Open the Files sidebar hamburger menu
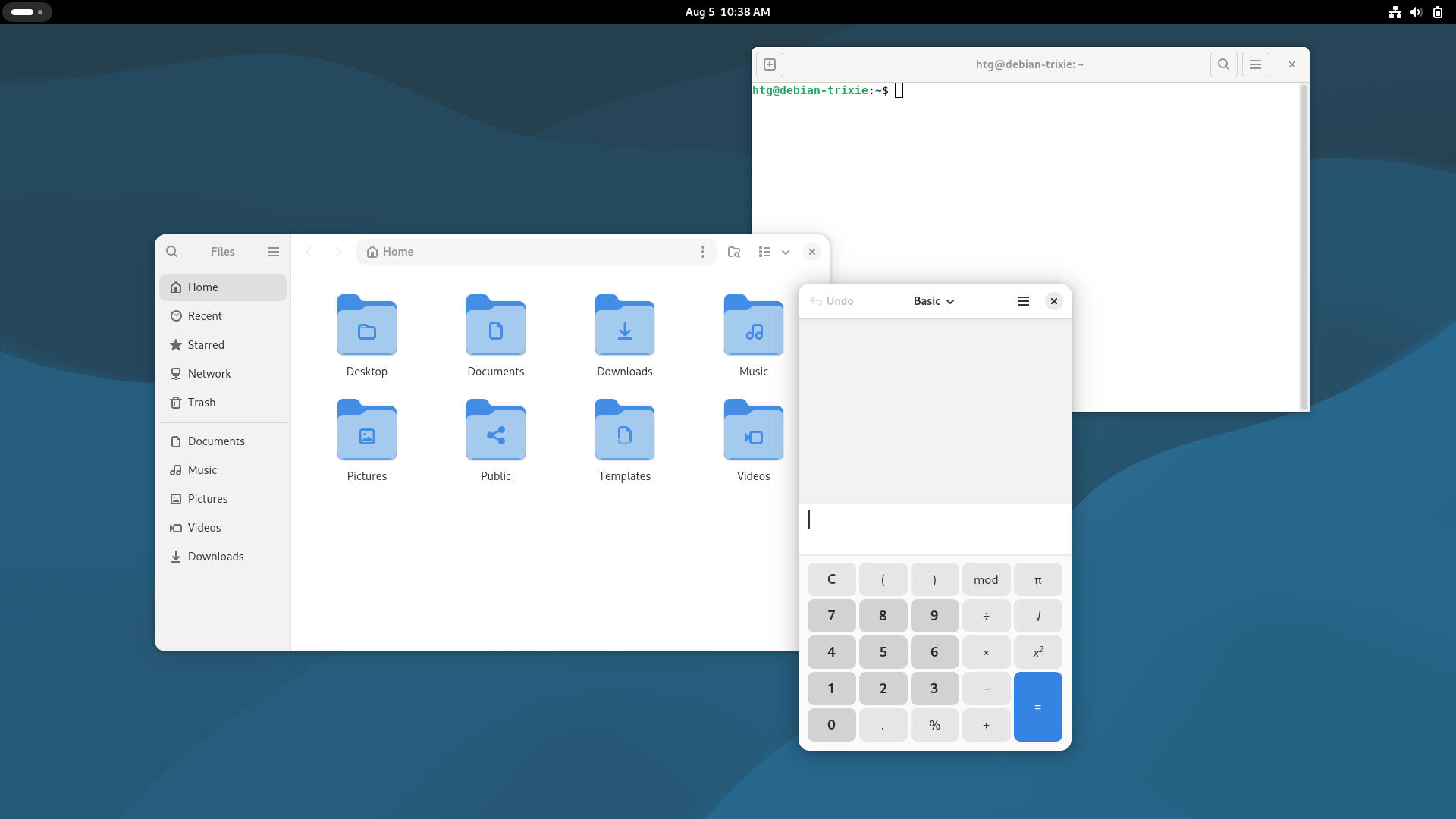Screen dimensions: 1456x819 coord(274,252)
